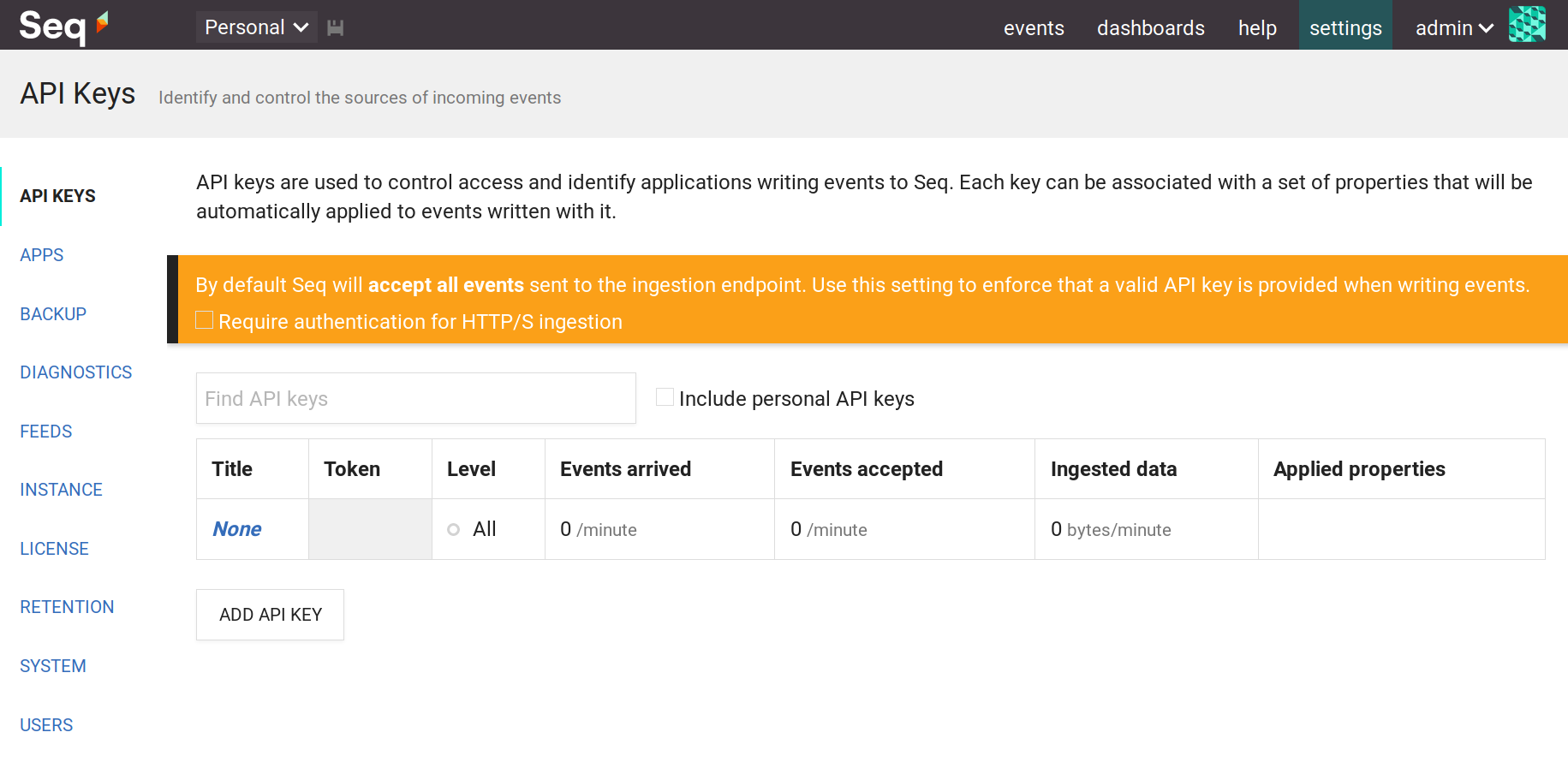Click the empty Token cell of None row

370,529
